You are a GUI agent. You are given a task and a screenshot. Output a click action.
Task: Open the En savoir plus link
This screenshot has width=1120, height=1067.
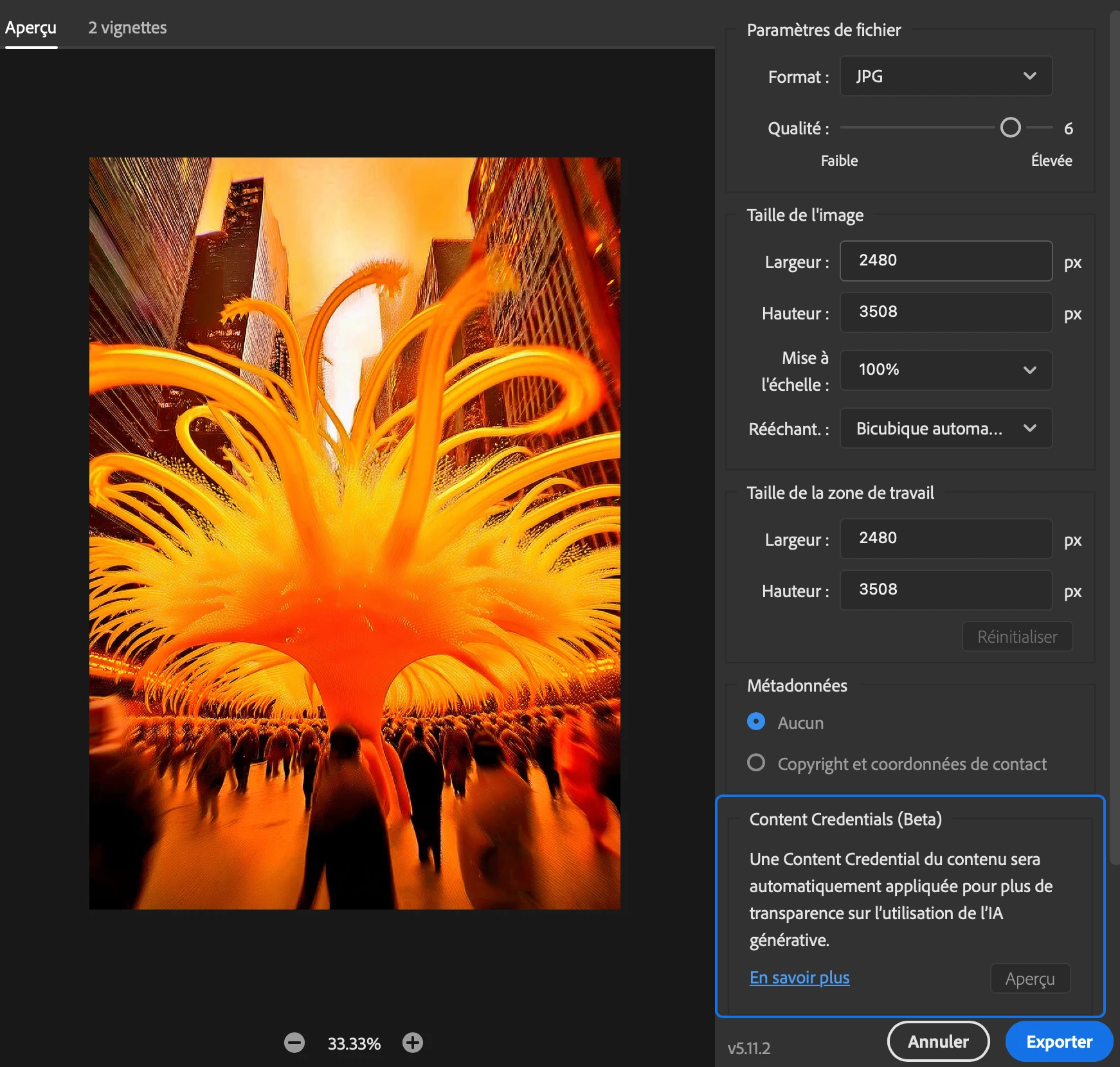(799, 978)
